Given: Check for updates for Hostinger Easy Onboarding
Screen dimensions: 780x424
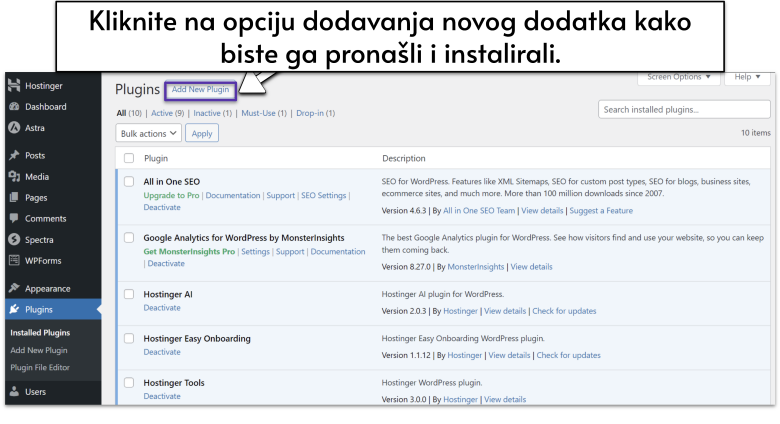Looking at the screenshot, I should pos(569,355).
